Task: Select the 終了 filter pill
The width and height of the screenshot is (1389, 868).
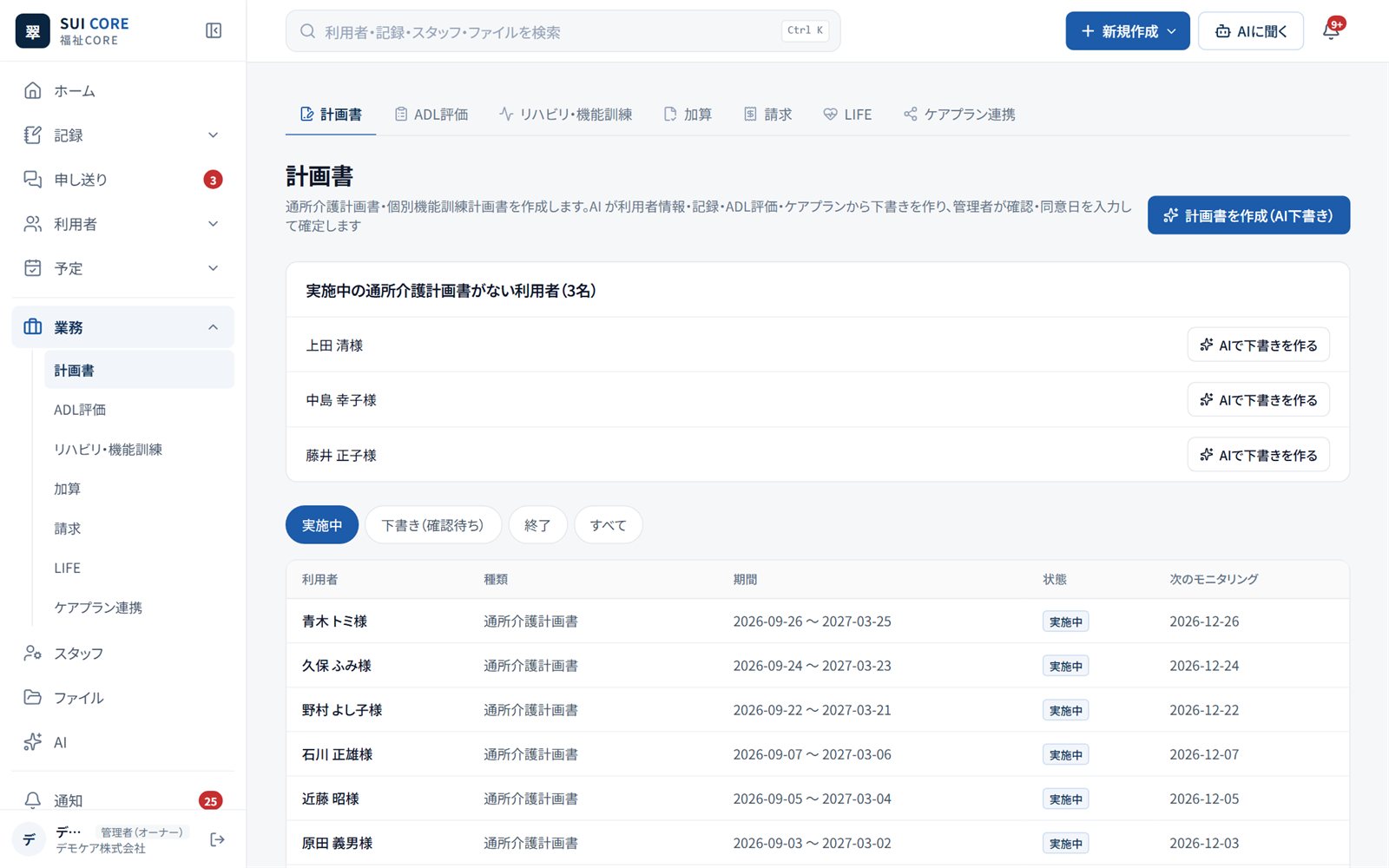Action: (x=537, y=525)
